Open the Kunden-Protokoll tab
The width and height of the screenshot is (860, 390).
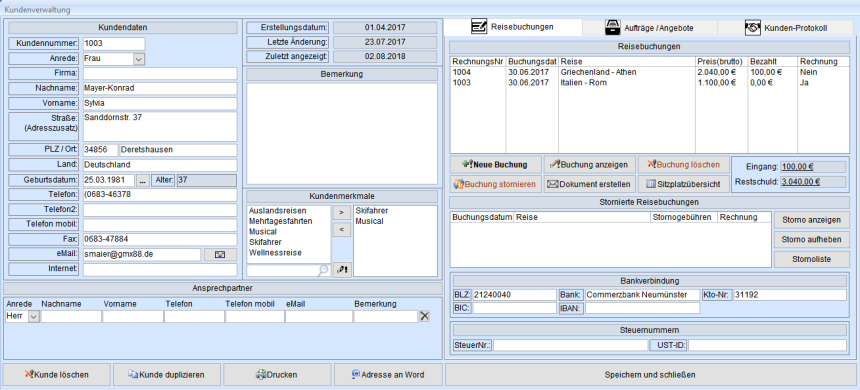[x=786, y=27]
